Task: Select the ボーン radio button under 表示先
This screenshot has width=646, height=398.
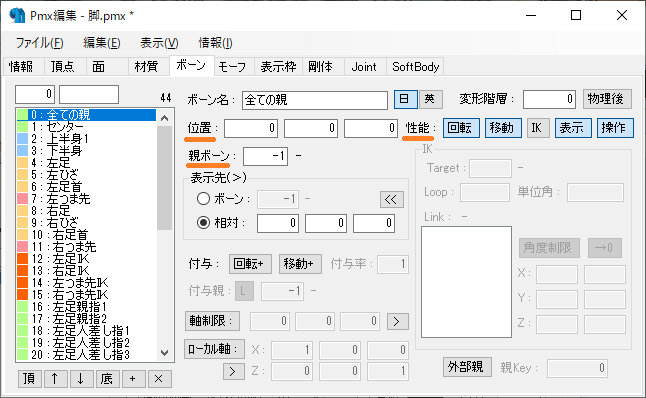Action: pos(203,199)
